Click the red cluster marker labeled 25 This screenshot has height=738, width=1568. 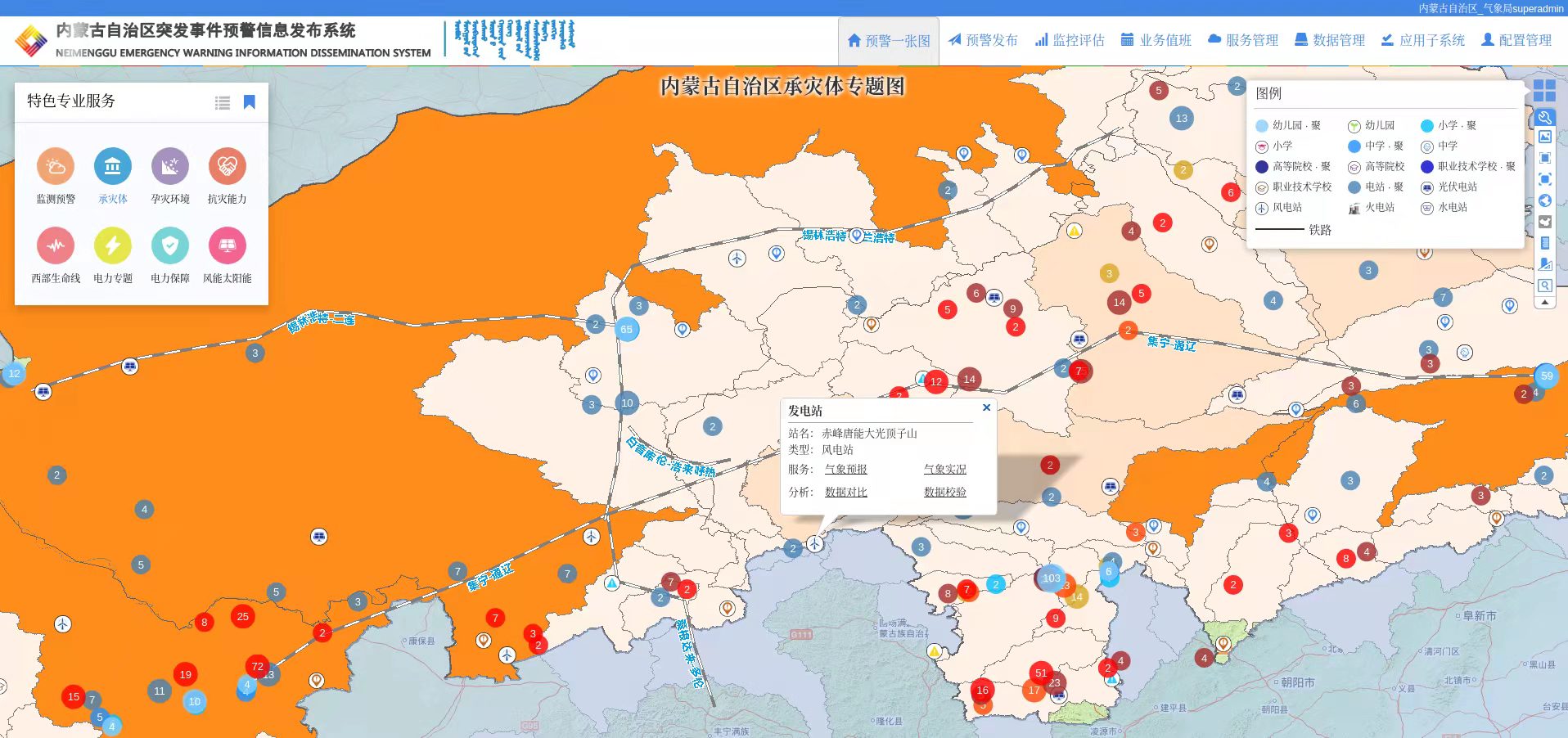[x=242, y=617]
